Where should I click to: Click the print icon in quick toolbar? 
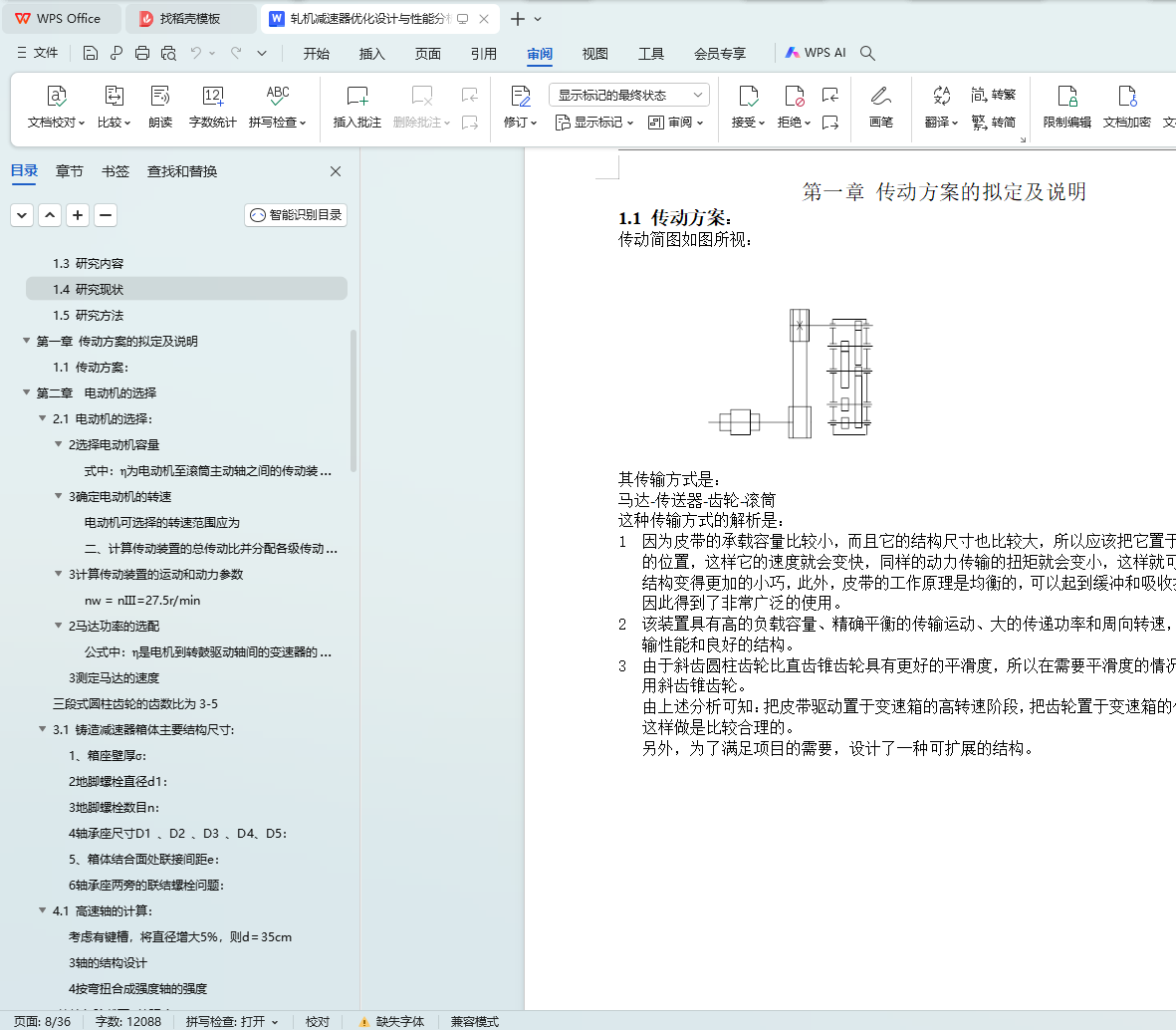point(142,53)
